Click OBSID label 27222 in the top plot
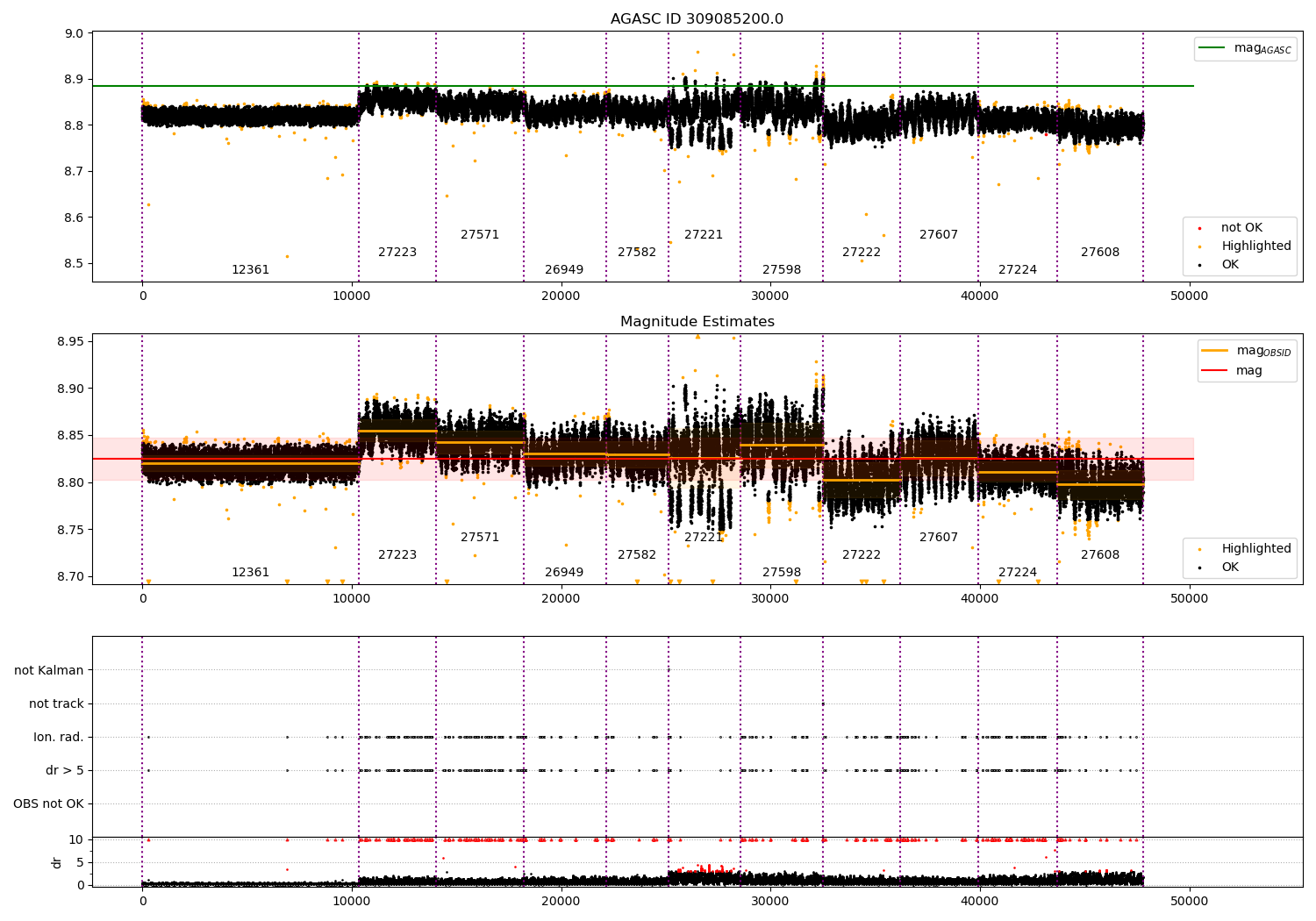 (862, 253)
